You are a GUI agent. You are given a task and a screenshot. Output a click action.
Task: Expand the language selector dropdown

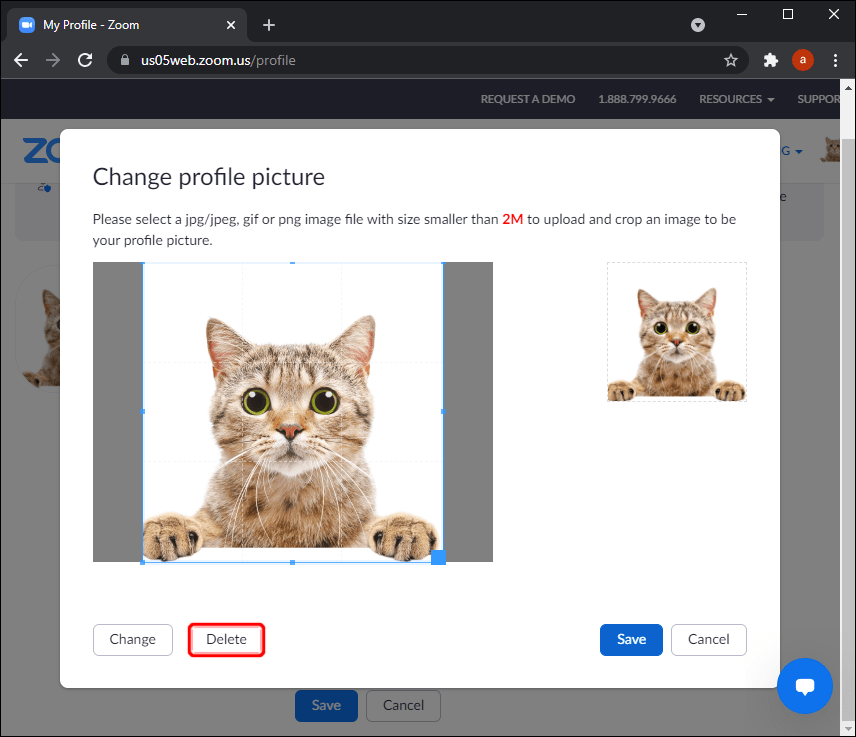[789, 150]
